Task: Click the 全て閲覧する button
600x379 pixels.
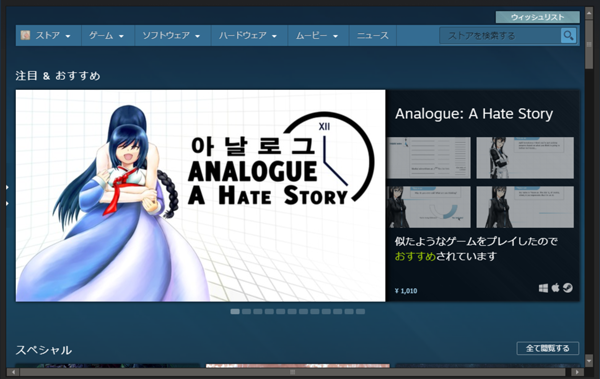Action: 548,348
